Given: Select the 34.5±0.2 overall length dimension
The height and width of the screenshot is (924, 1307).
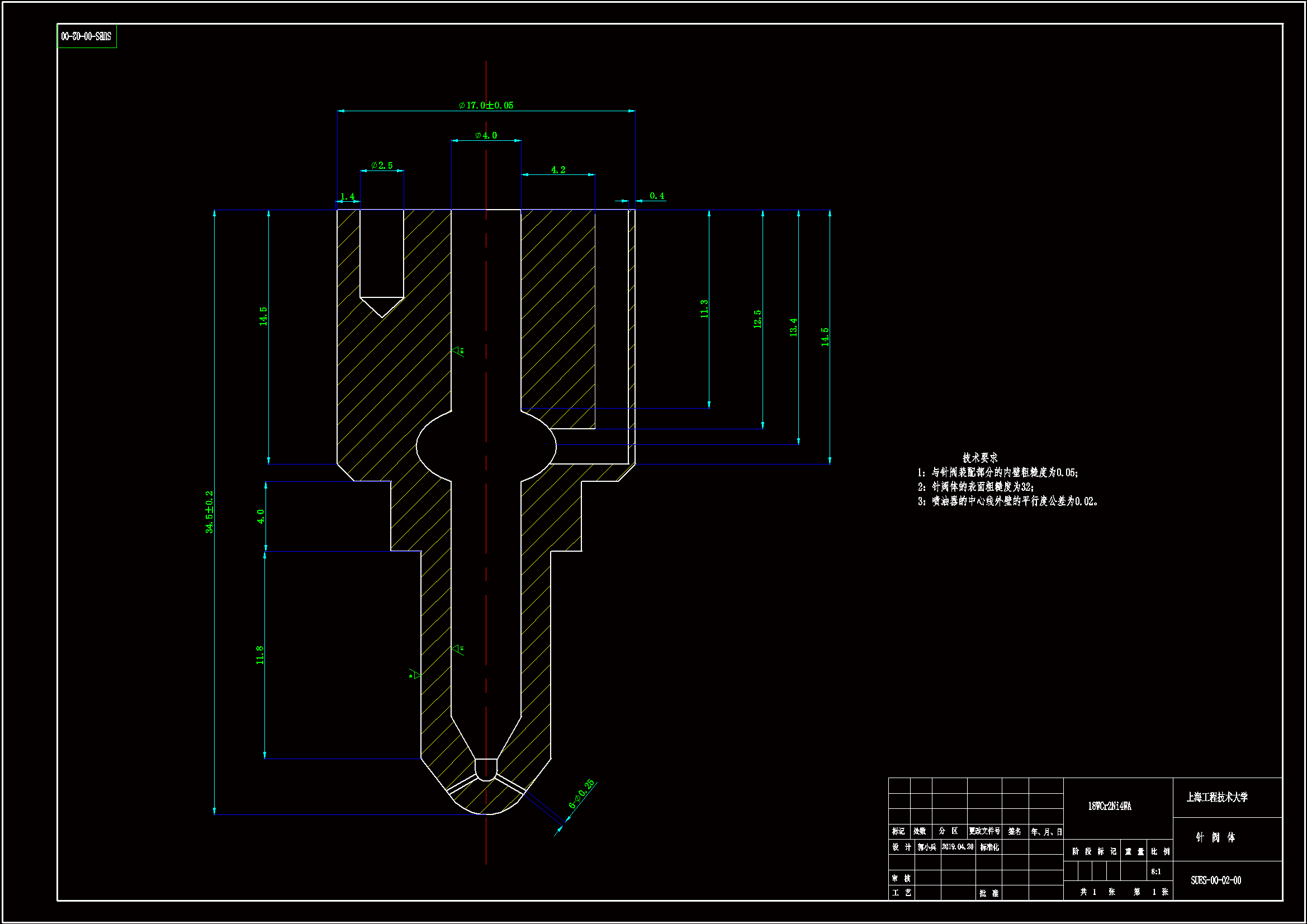Looking at the screenshot, I should pos(210,512).
